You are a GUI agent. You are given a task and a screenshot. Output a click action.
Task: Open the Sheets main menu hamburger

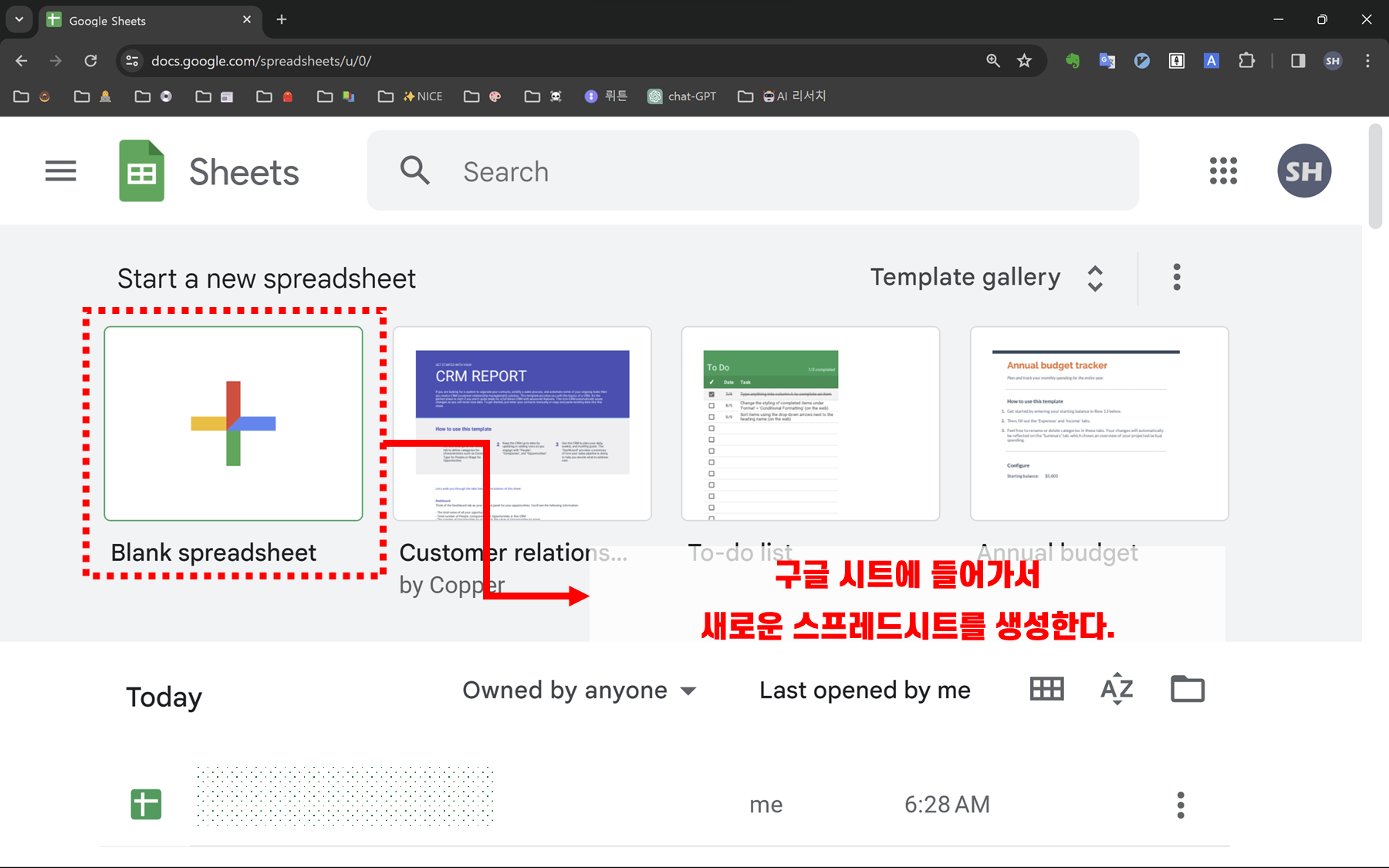click(x=60, y=171)
